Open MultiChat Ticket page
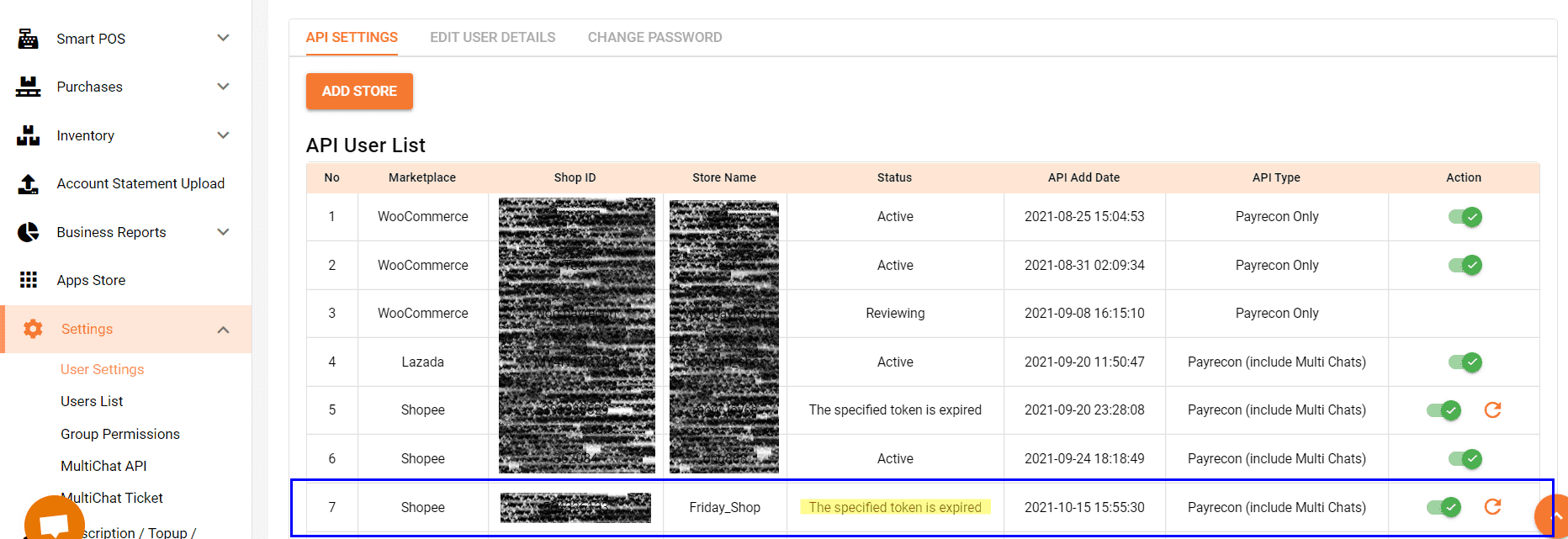The height and width of the screenshot is (539, 1568). point(112,498)
